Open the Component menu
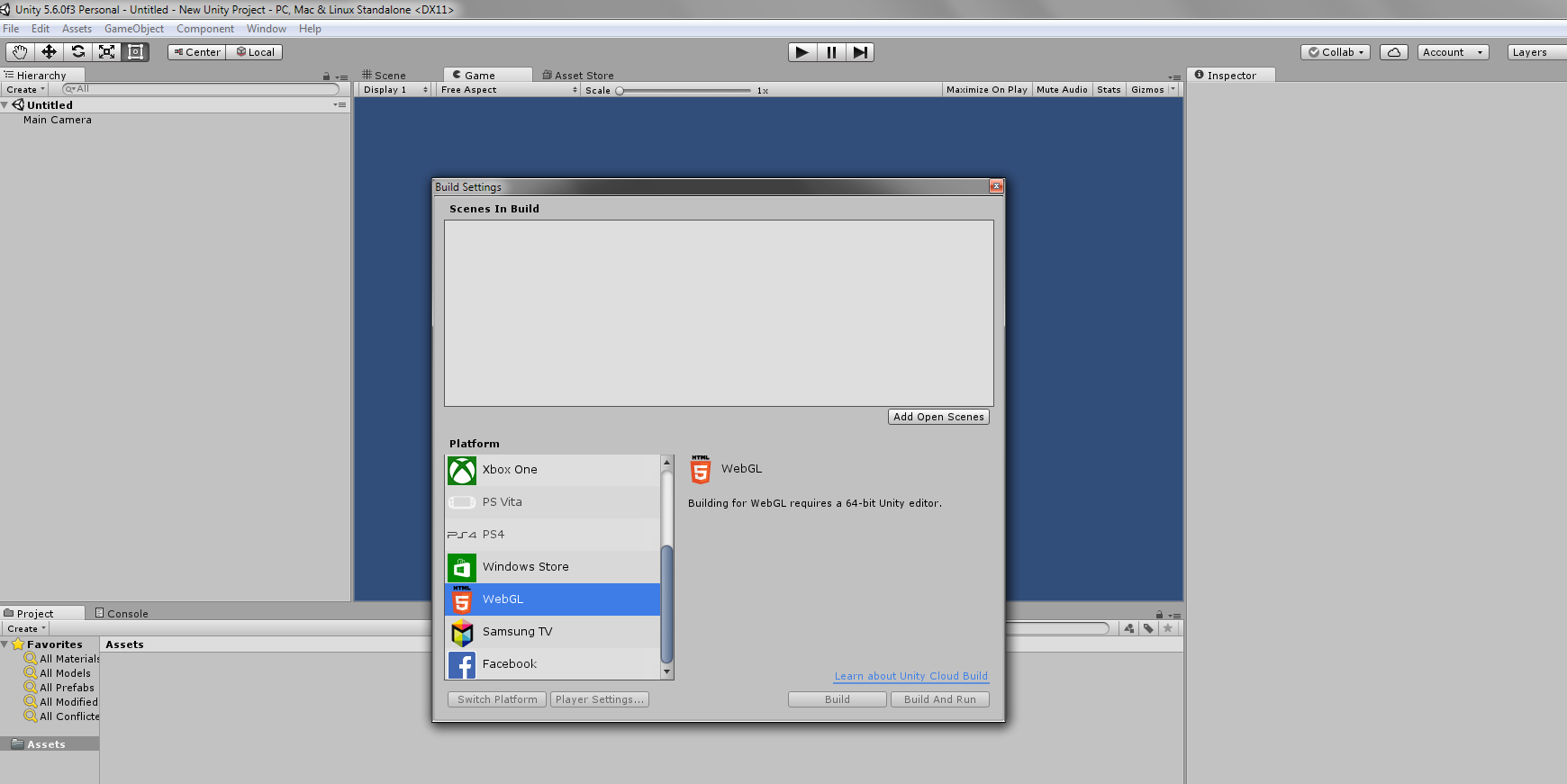Viewport: 1567px width, 784px height. (205, 29)
